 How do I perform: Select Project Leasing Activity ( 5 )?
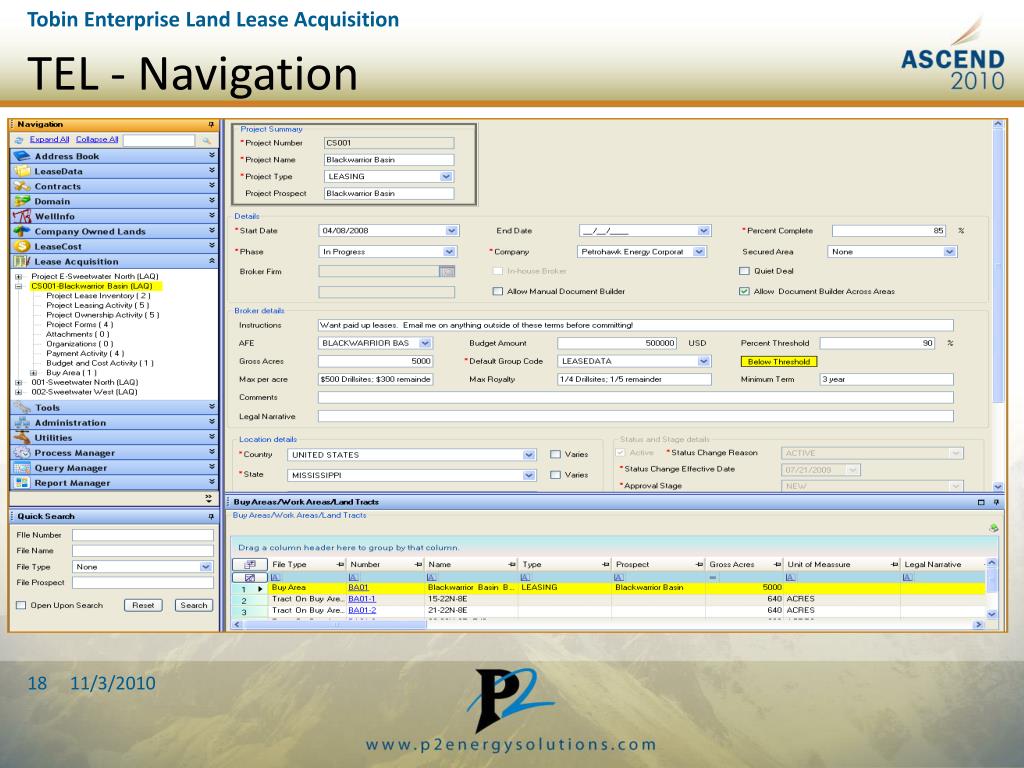pos(97,305)
